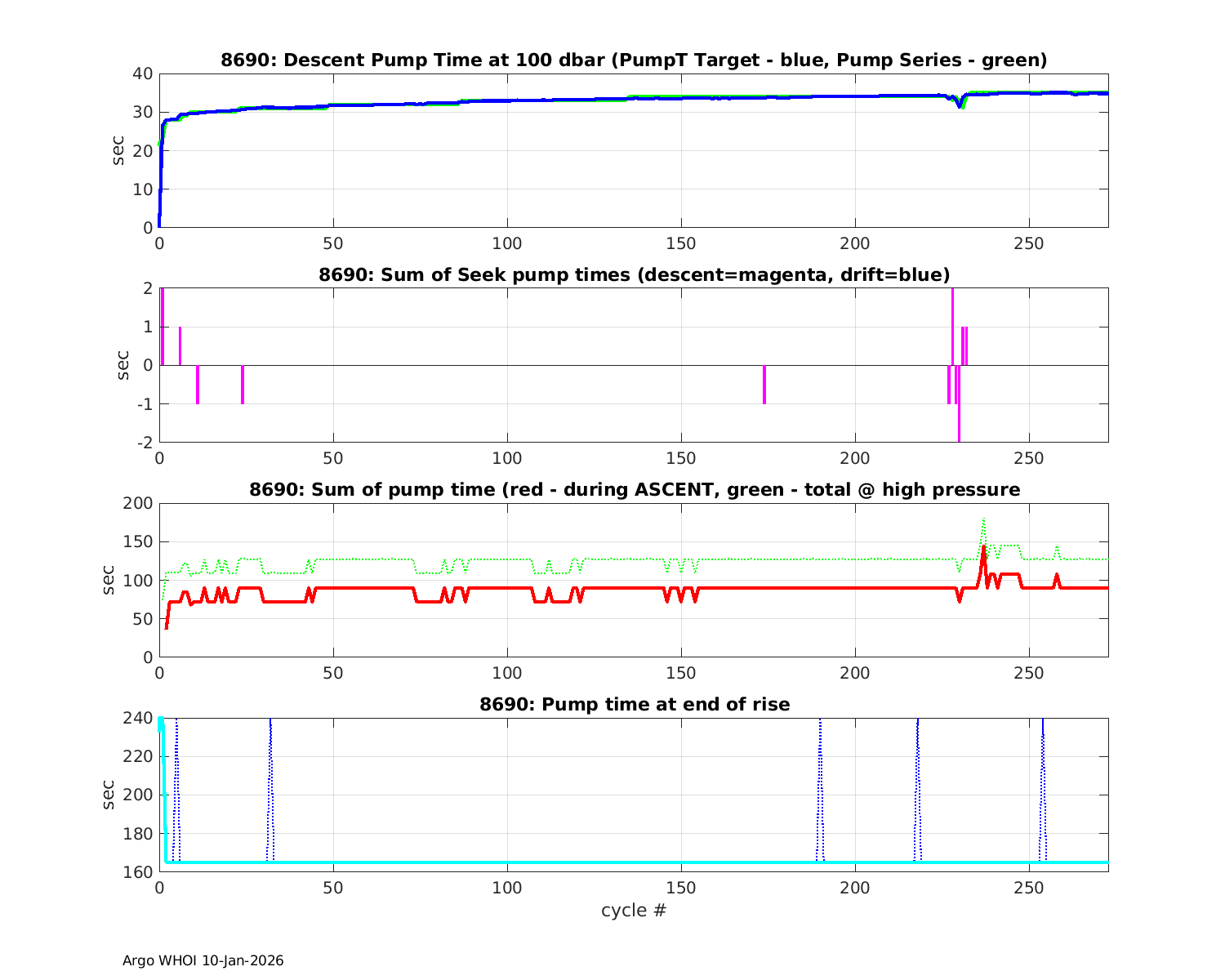
Task: Click the Argo WHOI 10-Jan-2026 footer text
Action: (203, 961)
